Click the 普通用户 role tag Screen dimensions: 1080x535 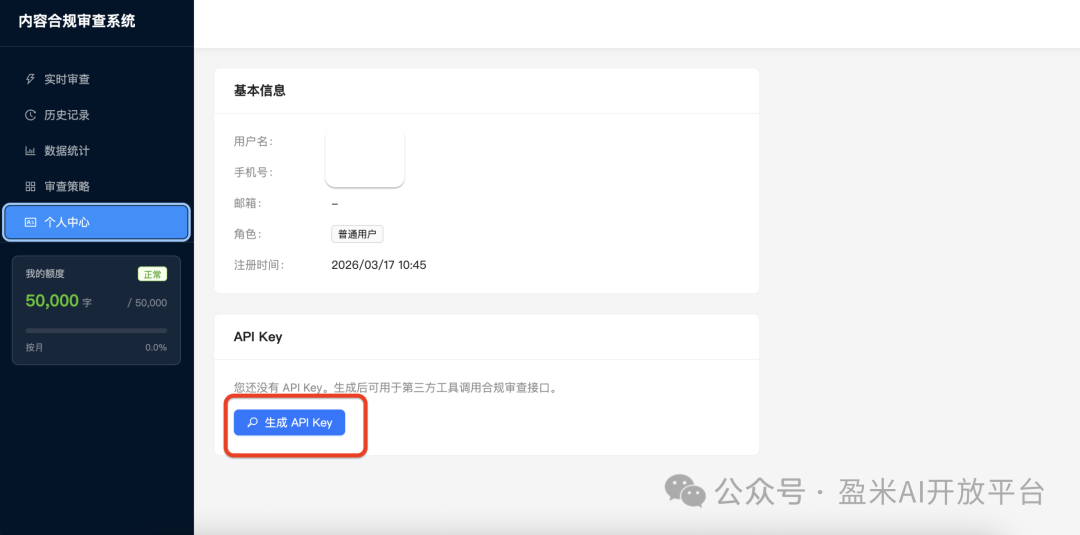tap(357, 234)
